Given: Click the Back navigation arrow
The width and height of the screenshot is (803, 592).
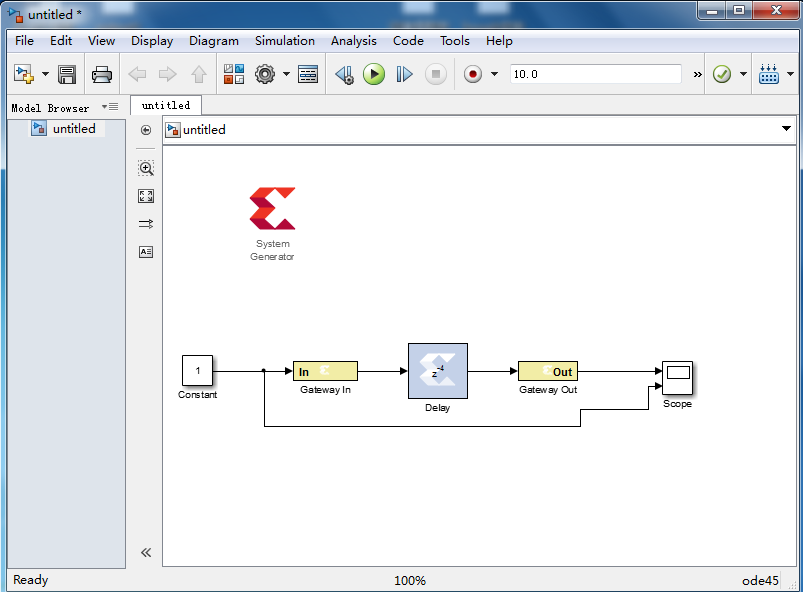Looking at the screenshot, I should click(137, 74).
